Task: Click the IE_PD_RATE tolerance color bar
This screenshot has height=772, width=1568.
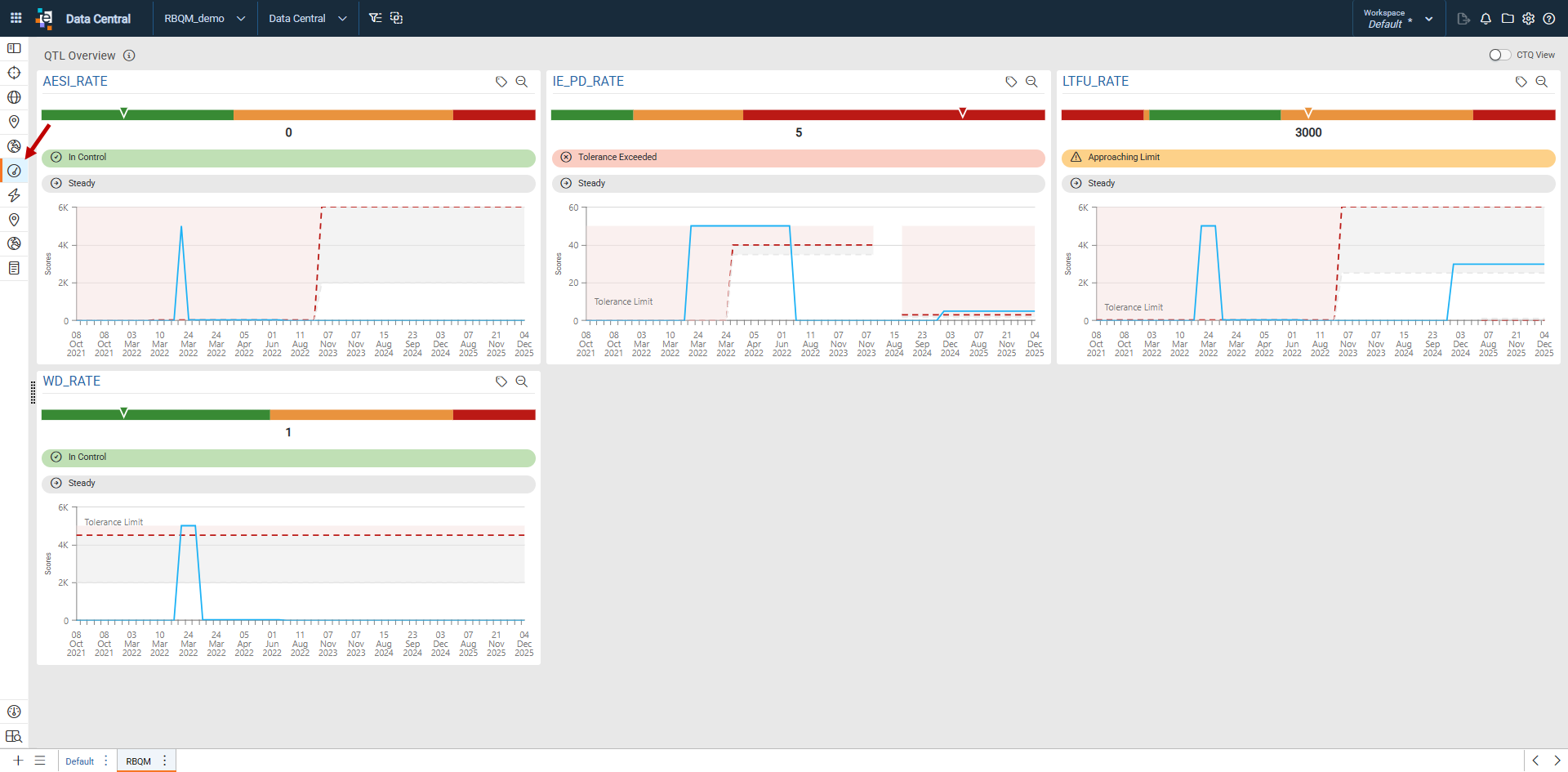Action: click(798, 115)
